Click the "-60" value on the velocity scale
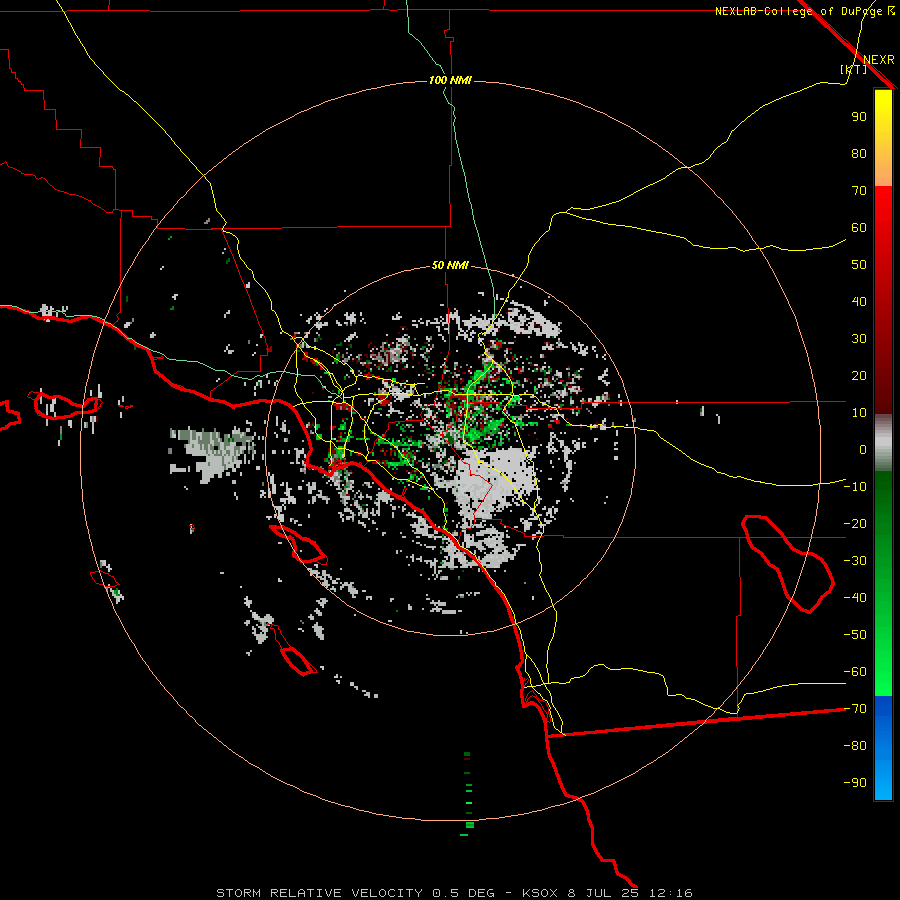Viewport: 900px width, 900px height. [855, 672]
